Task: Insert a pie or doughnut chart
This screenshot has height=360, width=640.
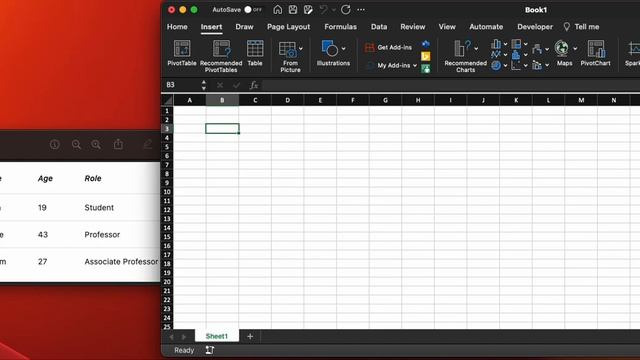Action: (x=496, y=65)
